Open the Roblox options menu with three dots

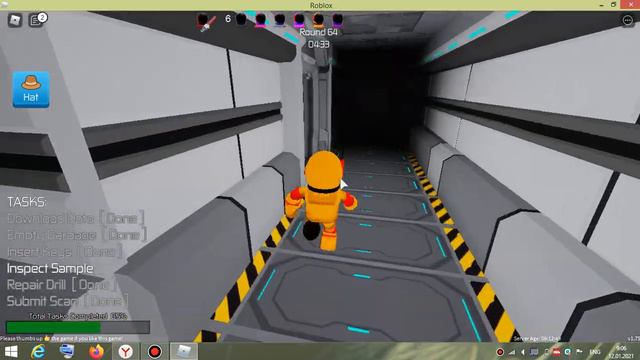pyautogui.click(x=627, y=20)
